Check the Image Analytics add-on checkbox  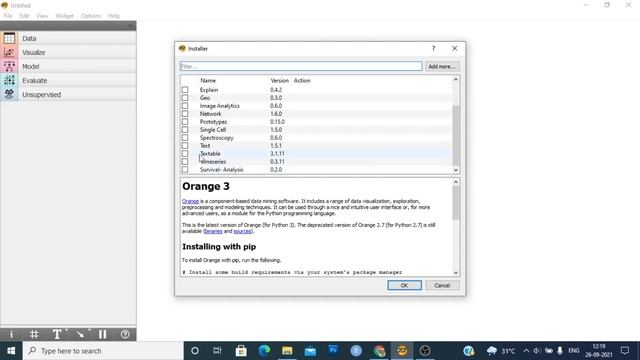click(x=185, y=106)
